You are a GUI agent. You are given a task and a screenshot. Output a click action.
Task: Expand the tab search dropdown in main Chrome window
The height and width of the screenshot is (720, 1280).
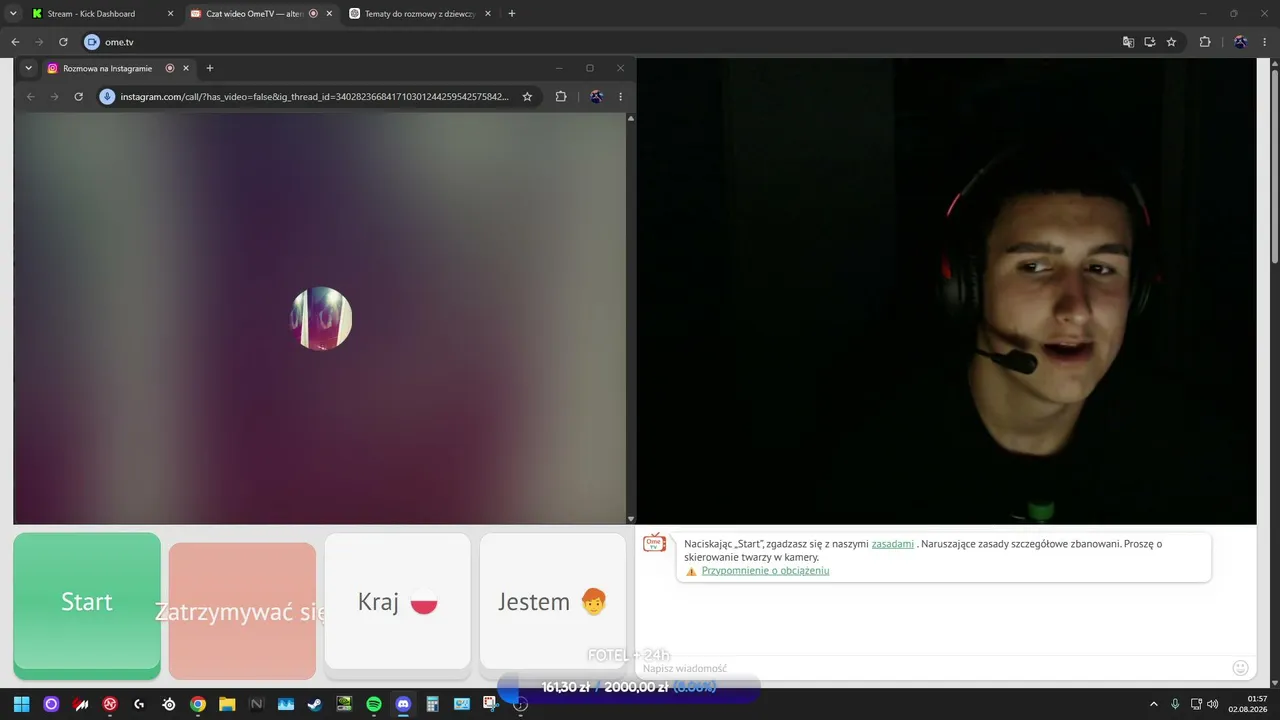point(13,14)
